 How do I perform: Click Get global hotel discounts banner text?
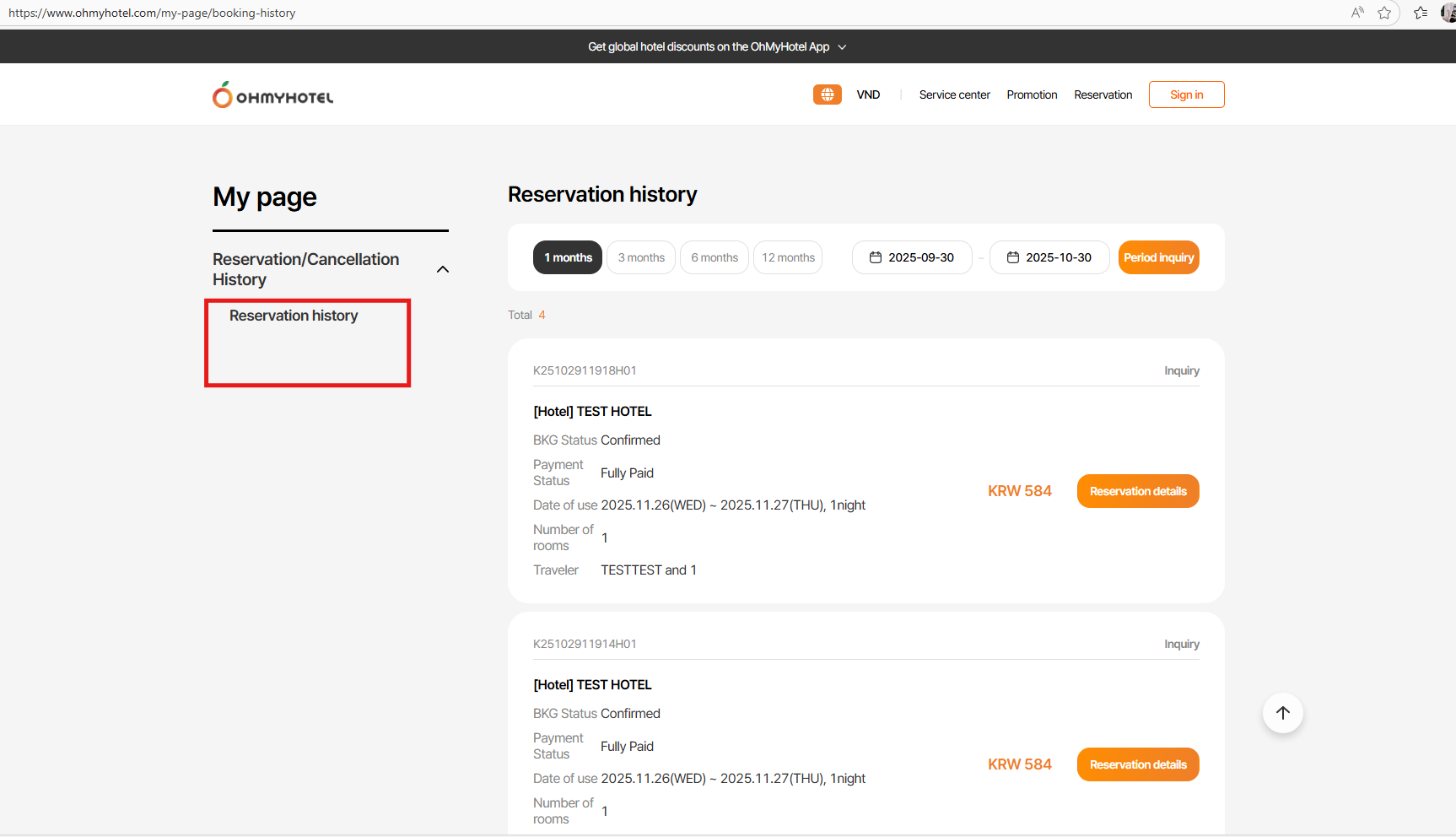click(709, 47)
